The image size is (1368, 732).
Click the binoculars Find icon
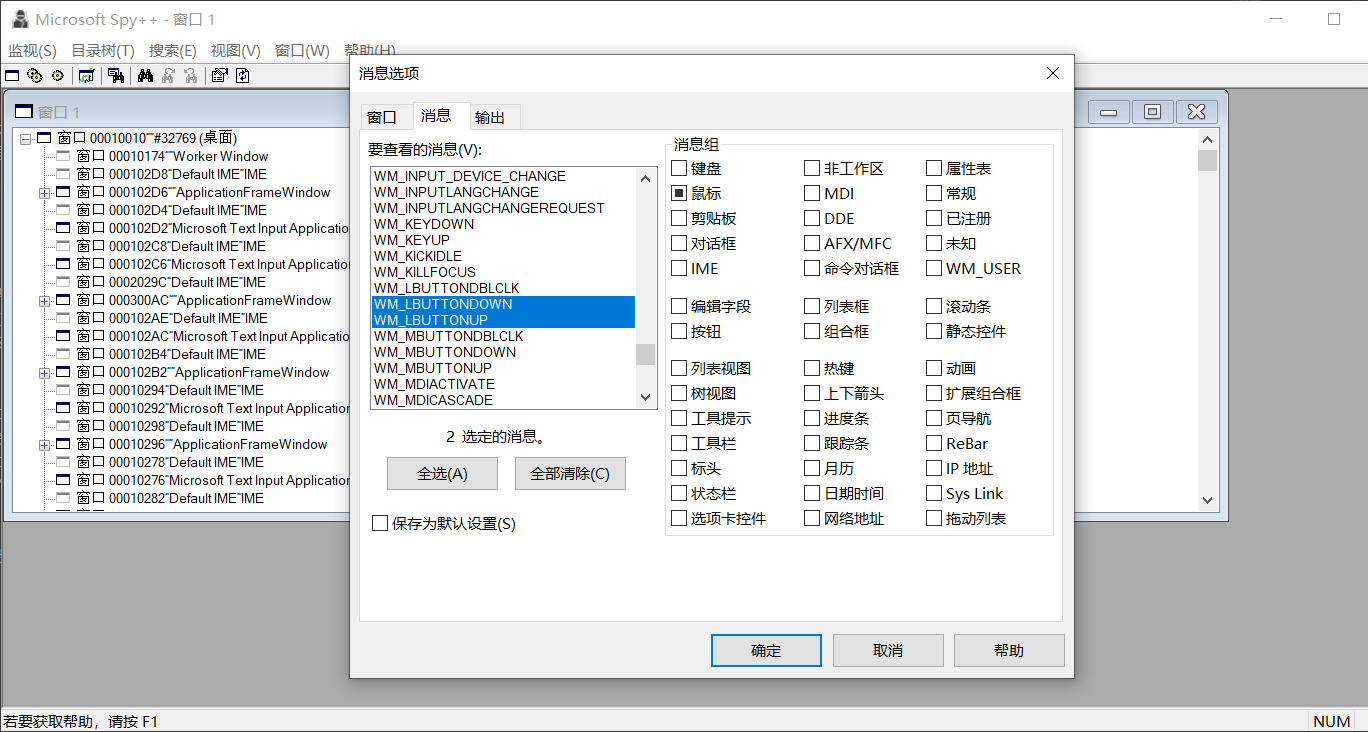[145, 75]
